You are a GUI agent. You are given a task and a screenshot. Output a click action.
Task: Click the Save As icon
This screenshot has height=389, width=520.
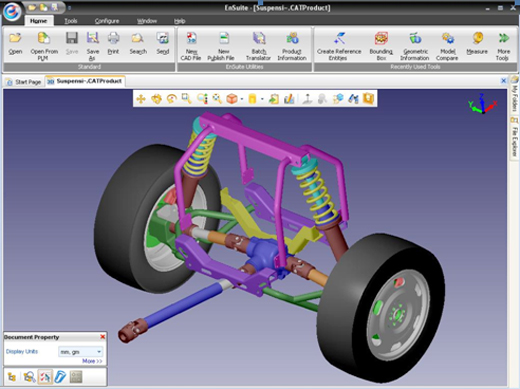[x=93, y=38]
